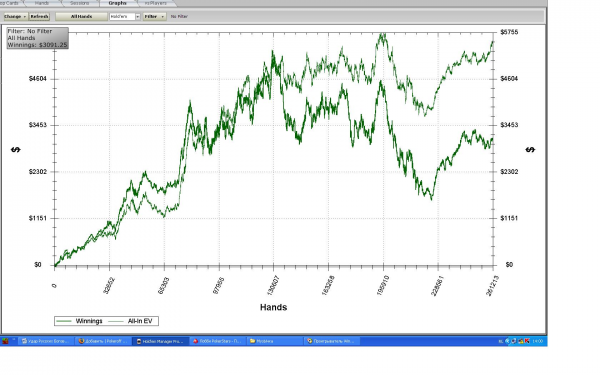The height and width of the screenshot is (375, 600).
Task: Switch to the Hands tab
Action: pos(42,3)
